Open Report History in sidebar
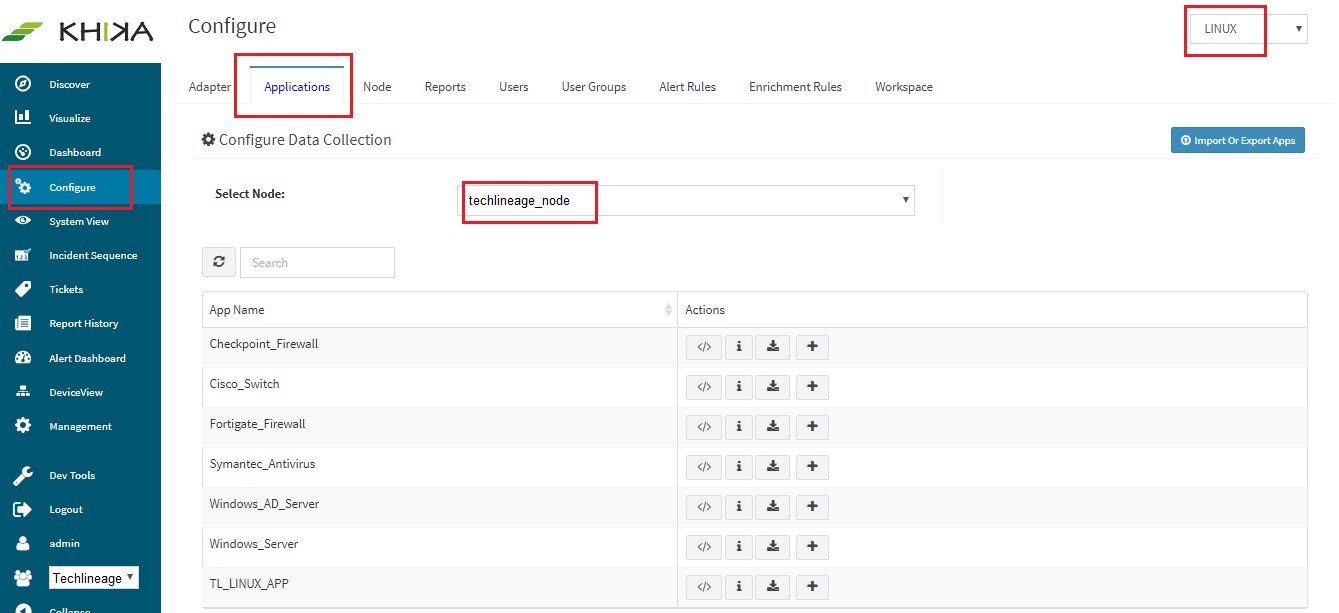The height and width of the screenshot is (613, 1339). tap(80, 323)
